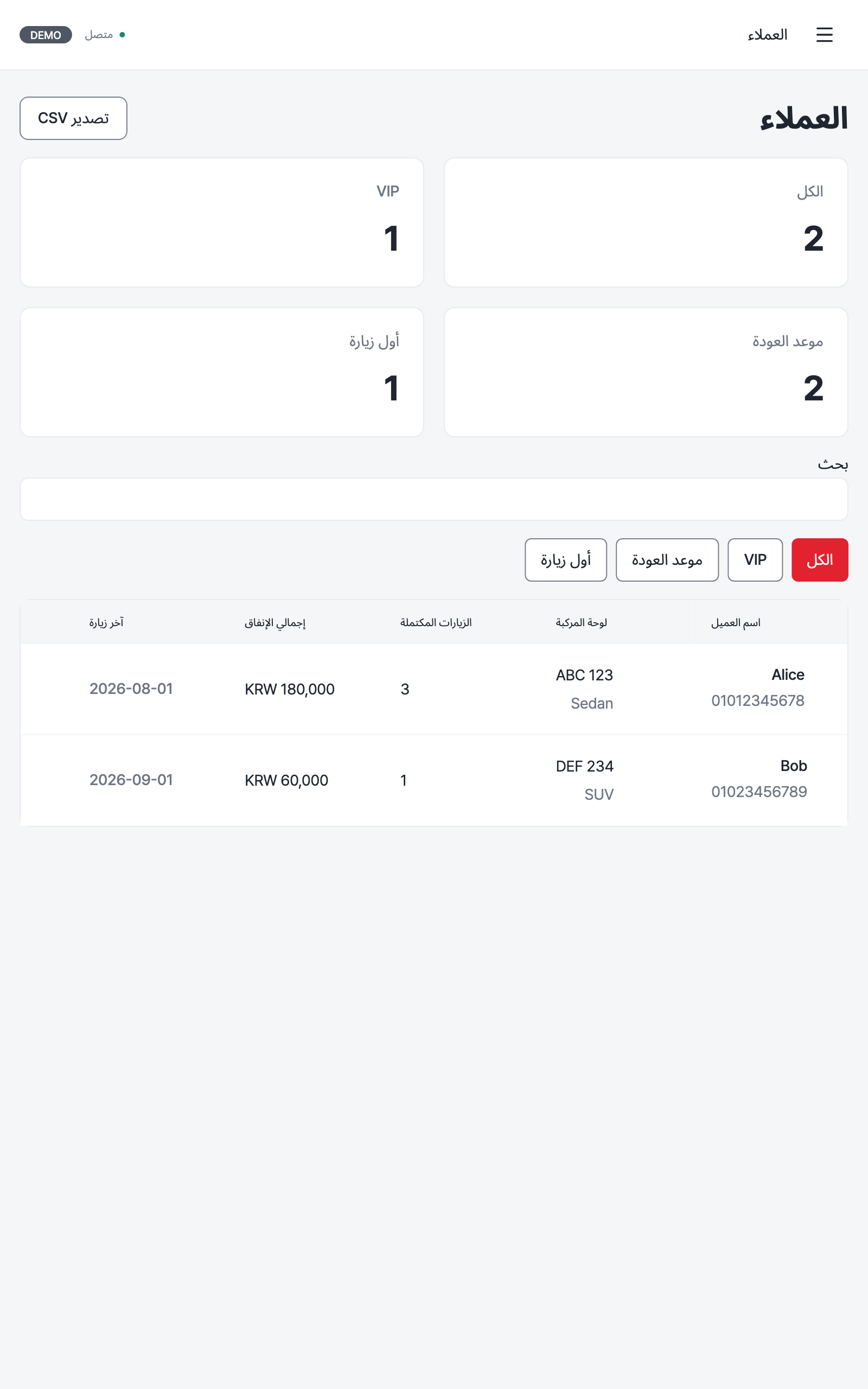Click Alice's completed visits count 3
The width and height of the screenshot is (868, 1389).
click(405, 689)
